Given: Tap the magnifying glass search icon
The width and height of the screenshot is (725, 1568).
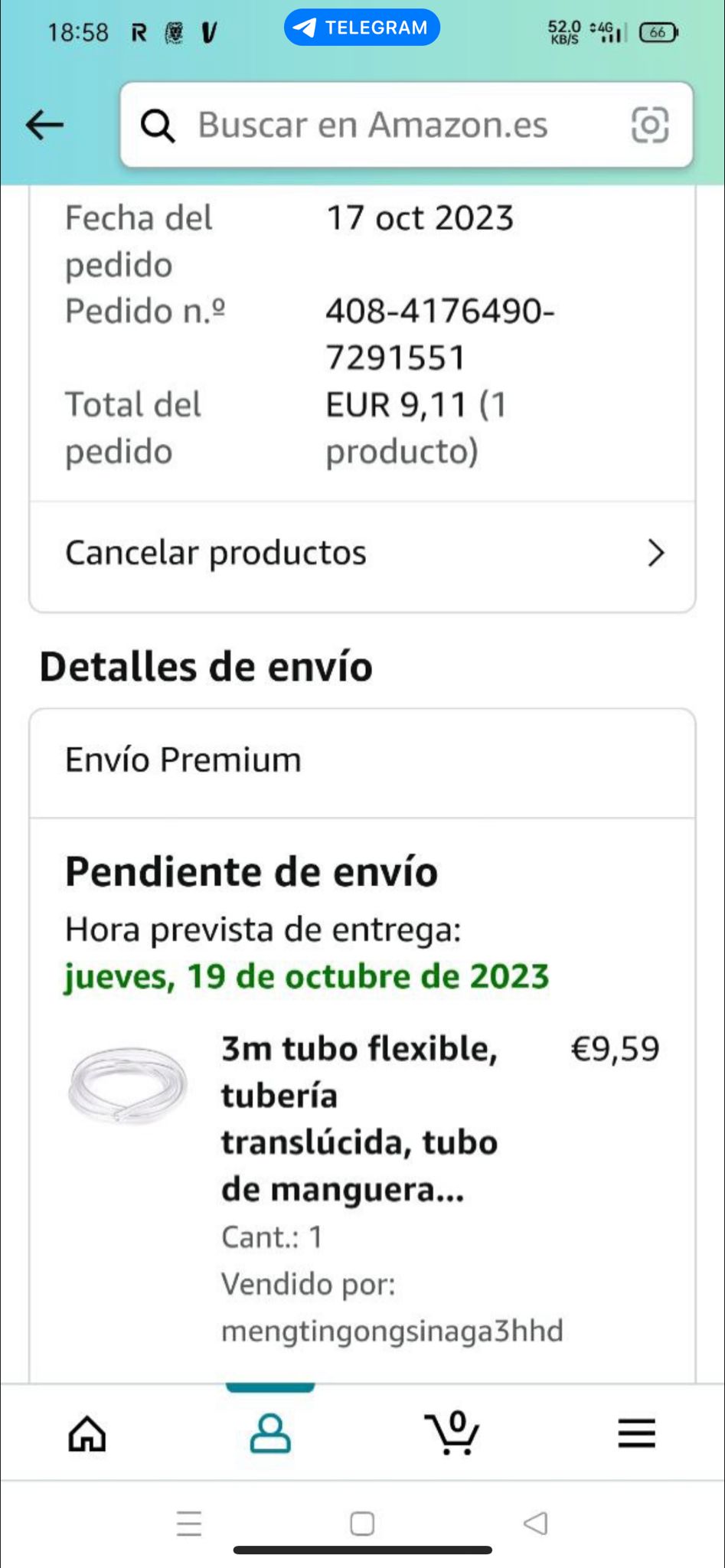Looking at the screenshot, I should click(x=158, y=126).
